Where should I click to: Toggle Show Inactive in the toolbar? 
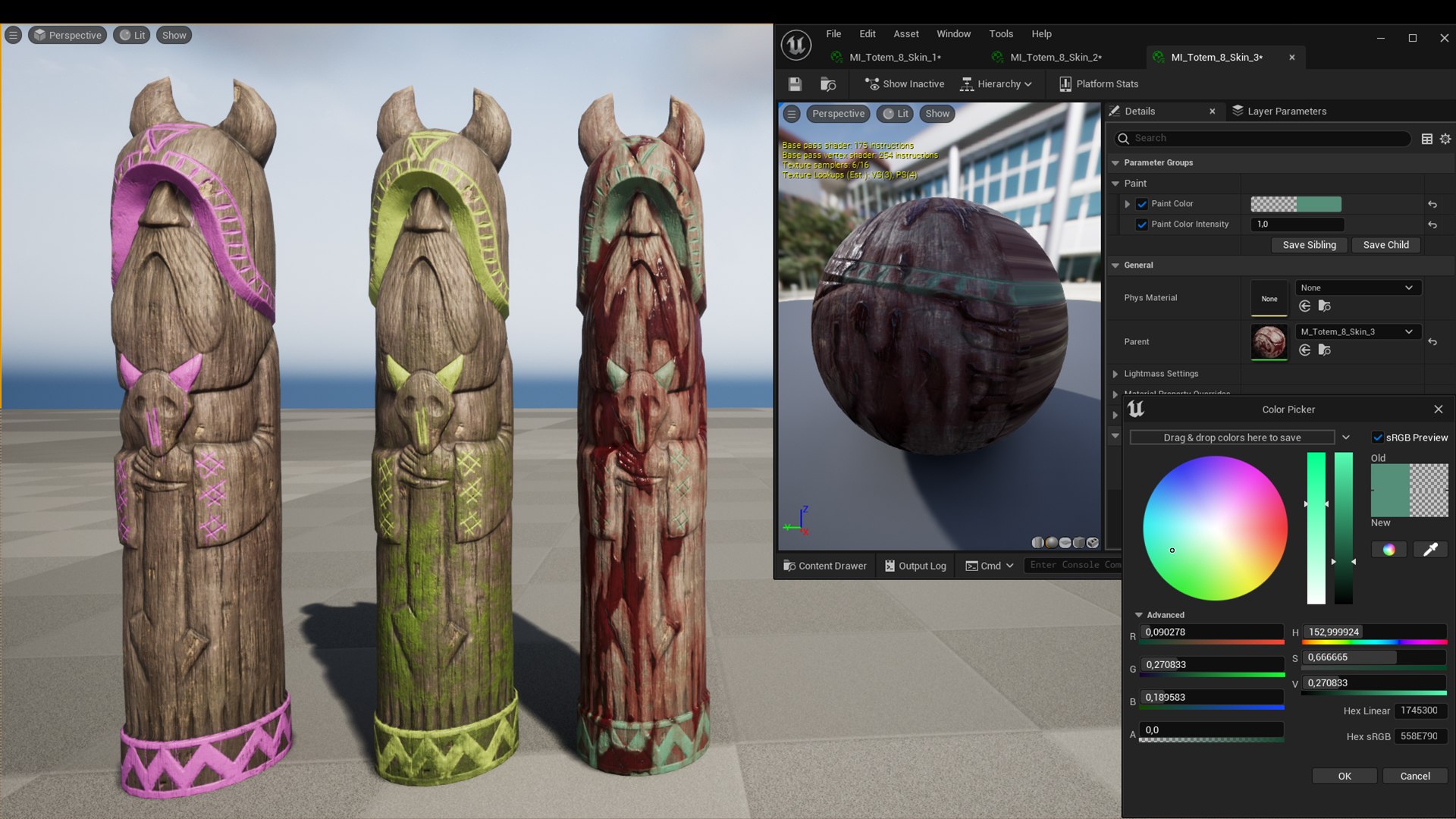pyautogui.click(x=905, y=84)
